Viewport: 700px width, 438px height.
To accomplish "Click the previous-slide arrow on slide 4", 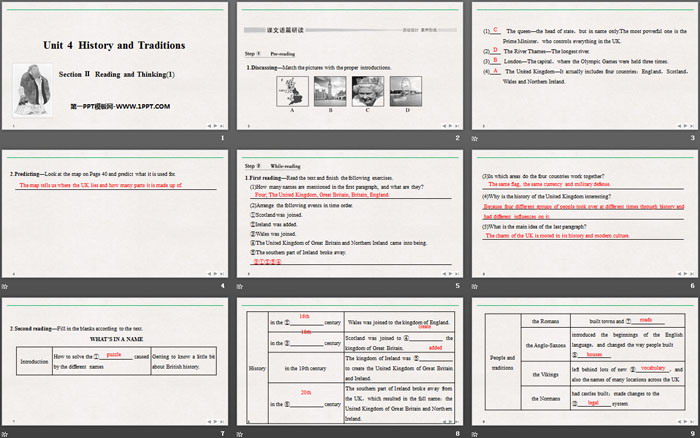I will point(209,274).
